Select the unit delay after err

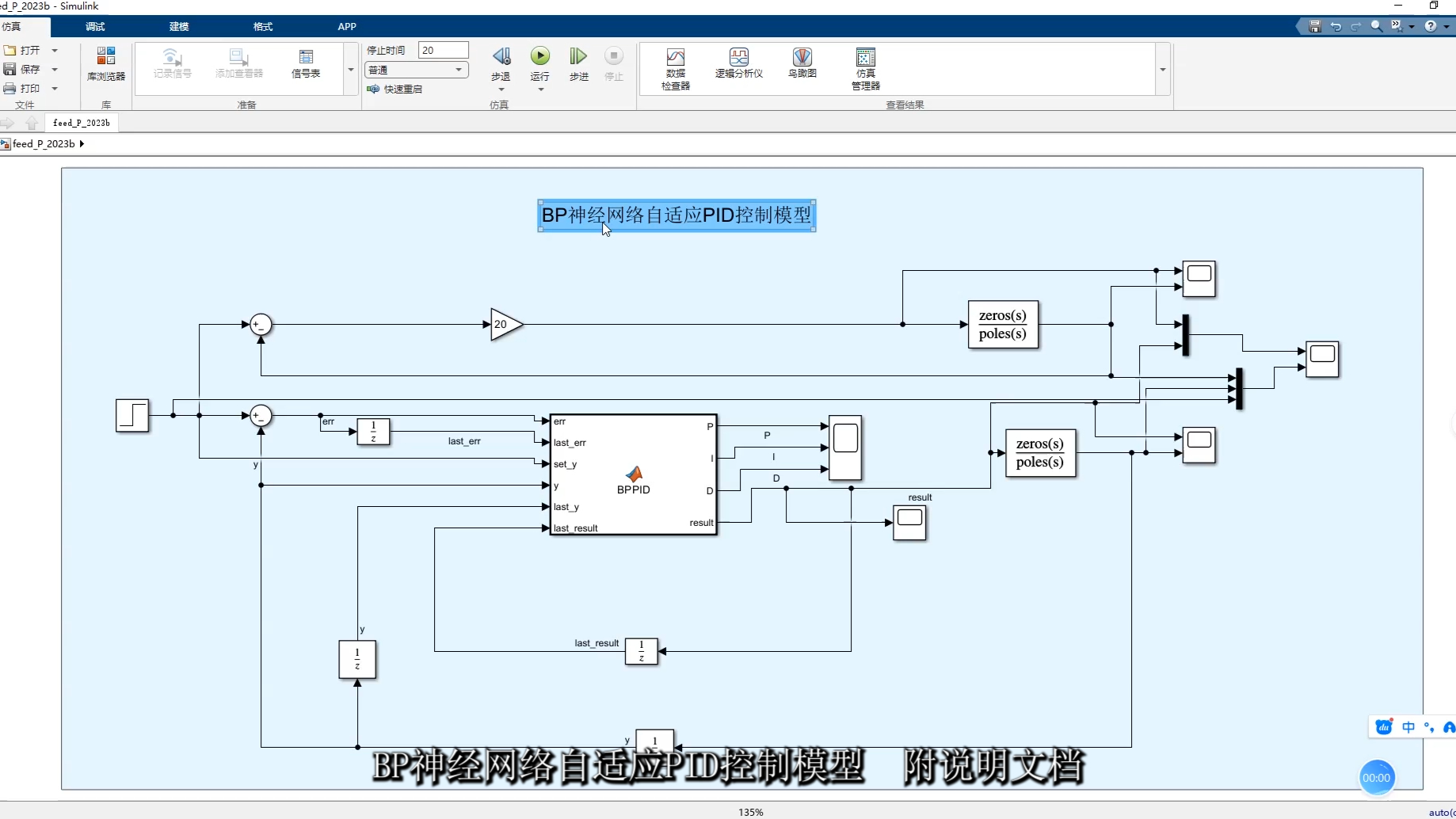(373, 432)
